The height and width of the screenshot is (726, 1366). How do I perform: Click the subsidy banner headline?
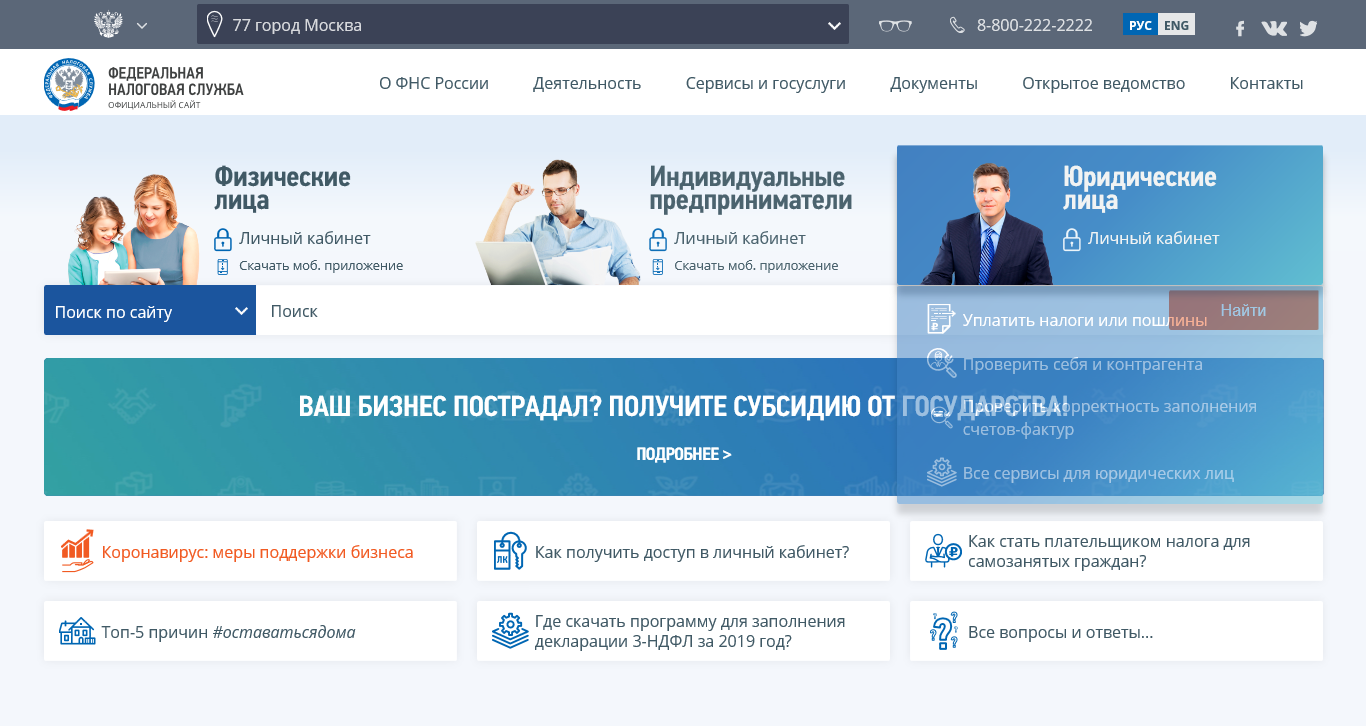[683, 406]
